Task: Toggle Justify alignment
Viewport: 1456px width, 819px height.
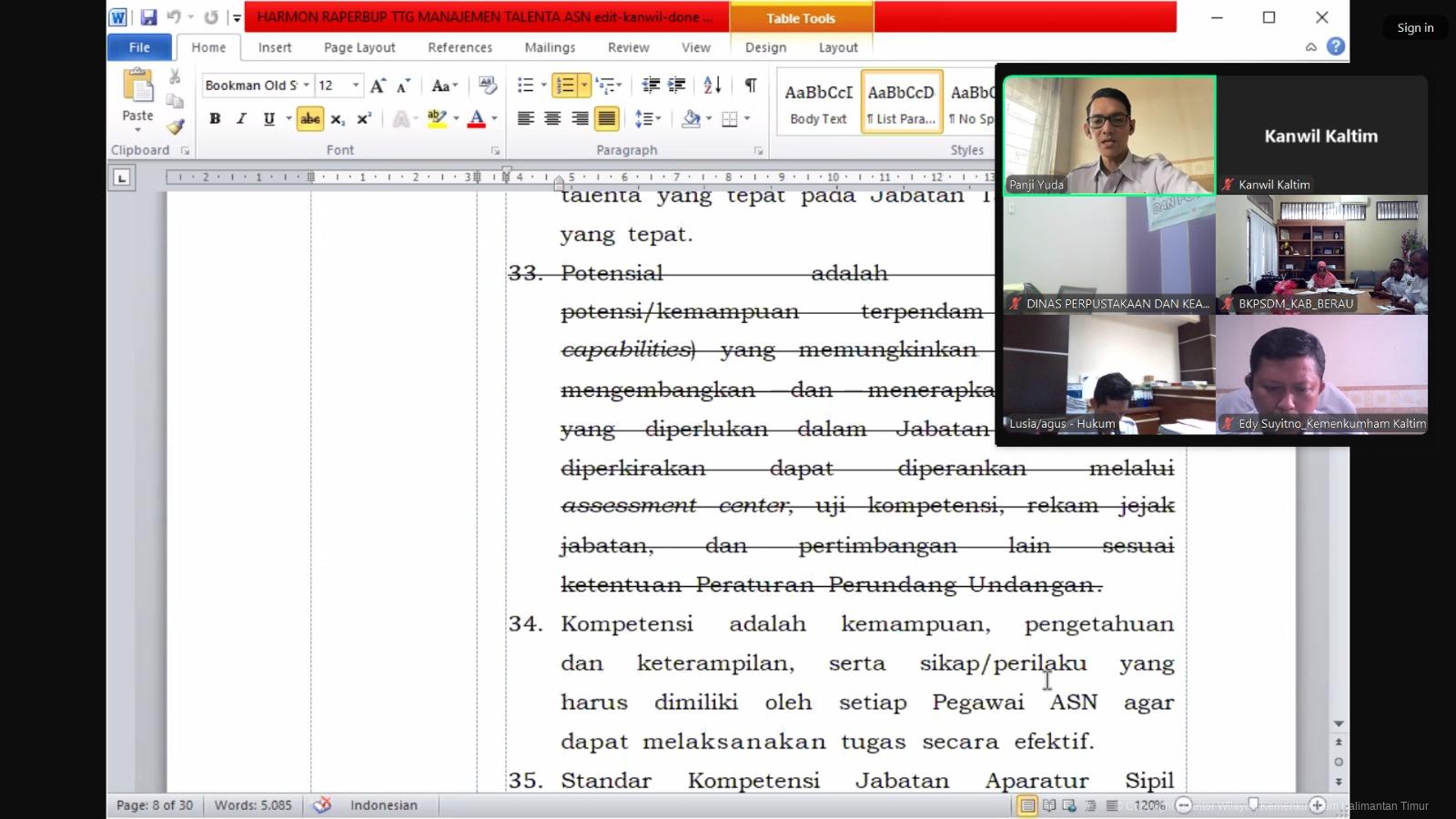Action: 607,118
